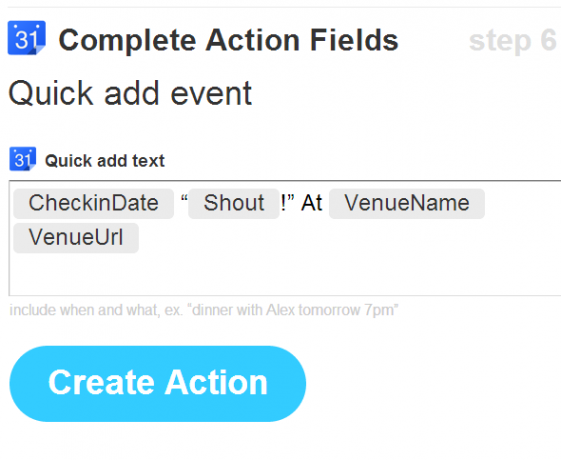The width and height of the screenshot is (561, 460).
Task: Click the 'include when and what' hint text
Action: 204,310
